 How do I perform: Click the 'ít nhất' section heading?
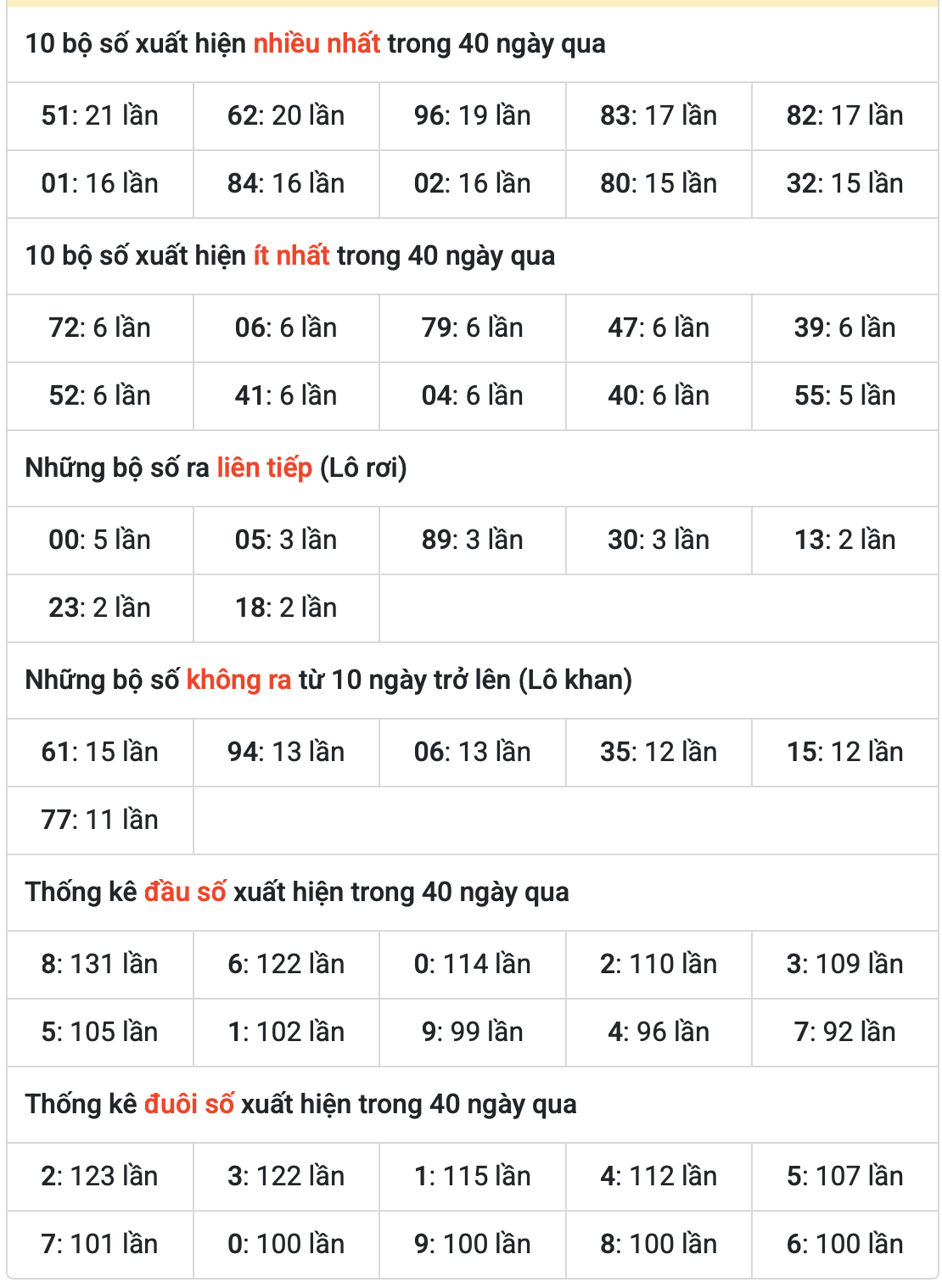pyautogui.click(x=290, y=256)
